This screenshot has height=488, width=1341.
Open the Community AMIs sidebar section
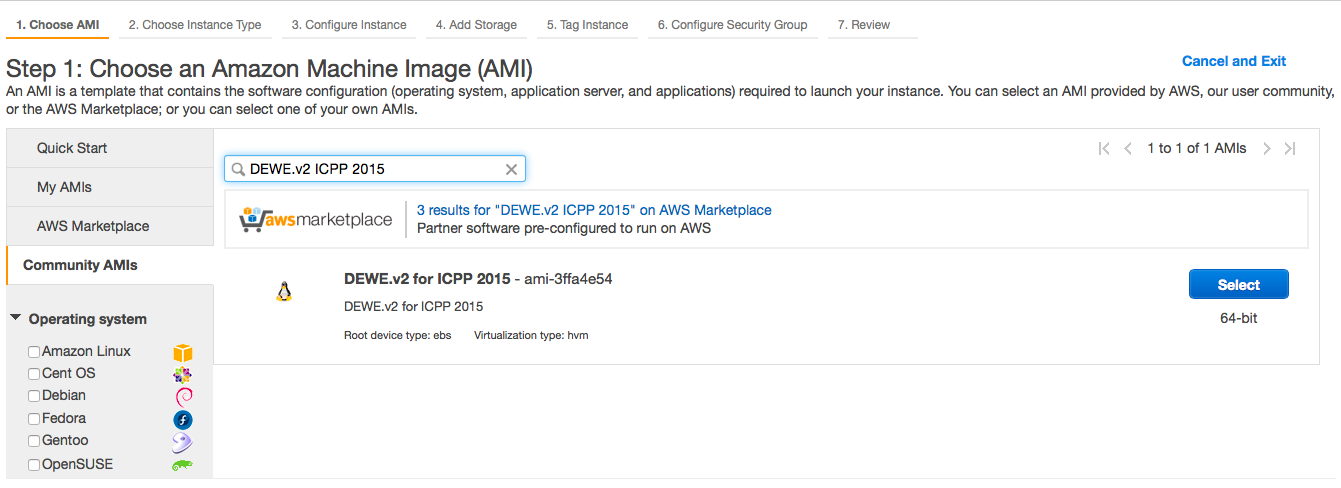110,265
